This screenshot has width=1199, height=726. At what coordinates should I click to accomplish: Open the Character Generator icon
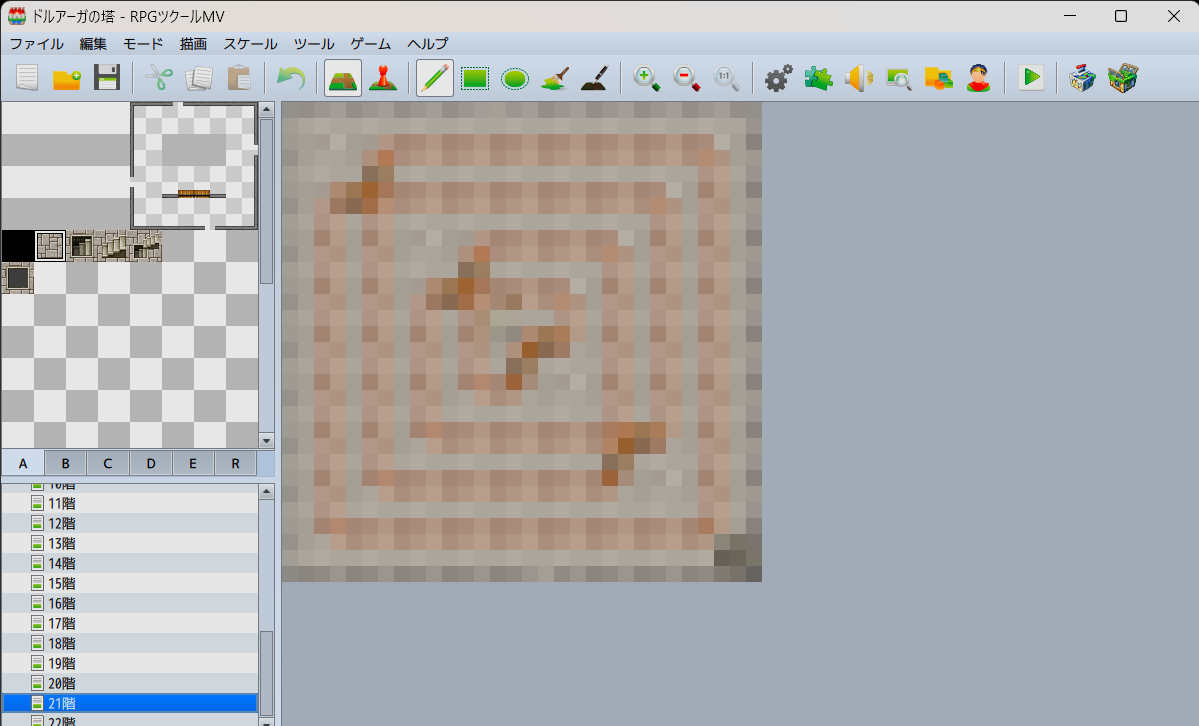pos(978,78)
